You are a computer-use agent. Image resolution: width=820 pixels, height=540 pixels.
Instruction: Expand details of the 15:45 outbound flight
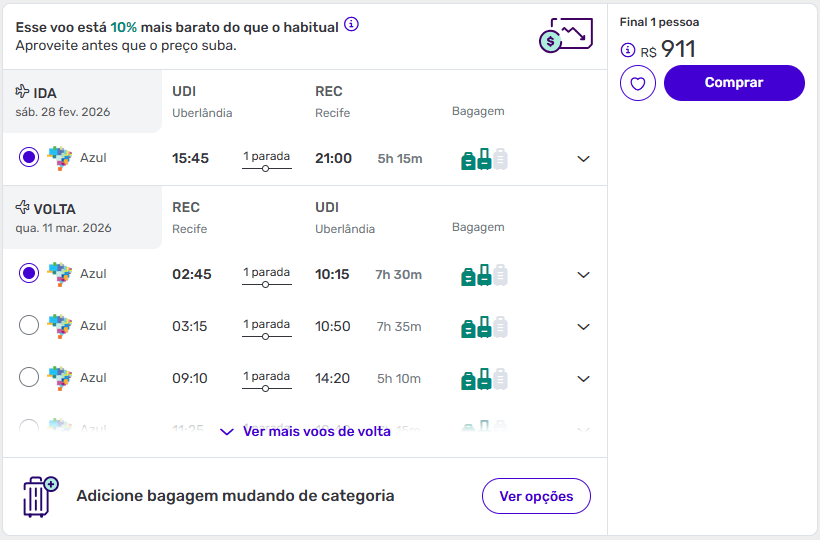(x=584, y=159)
